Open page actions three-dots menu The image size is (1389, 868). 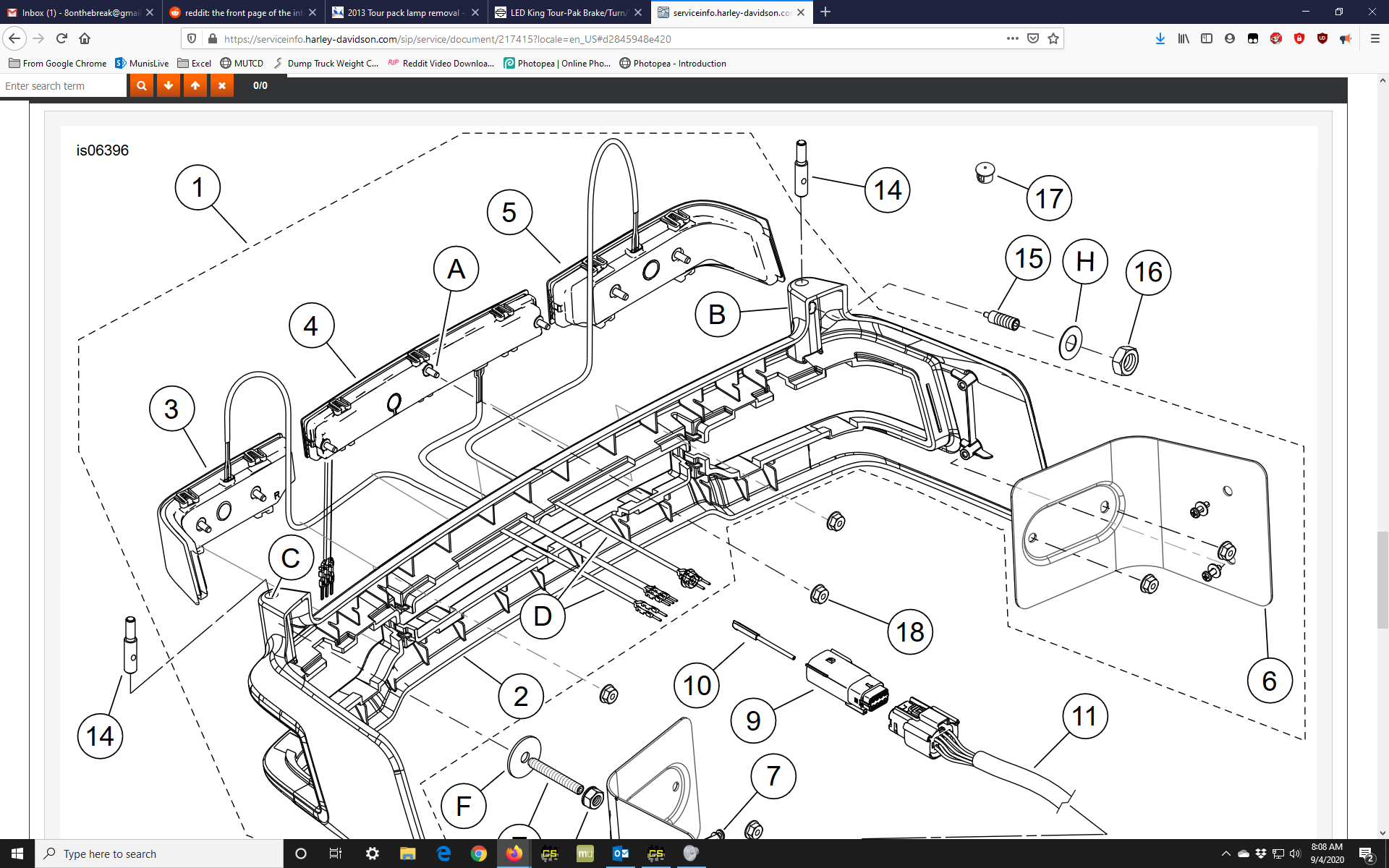point(1012,38)
